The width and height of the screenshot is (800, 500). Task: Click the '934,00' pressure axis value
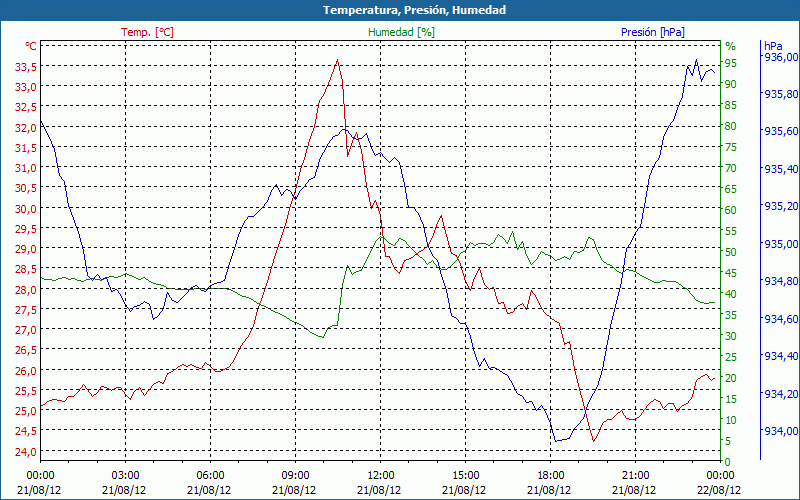pyautogui.click(x=780, y=431)
